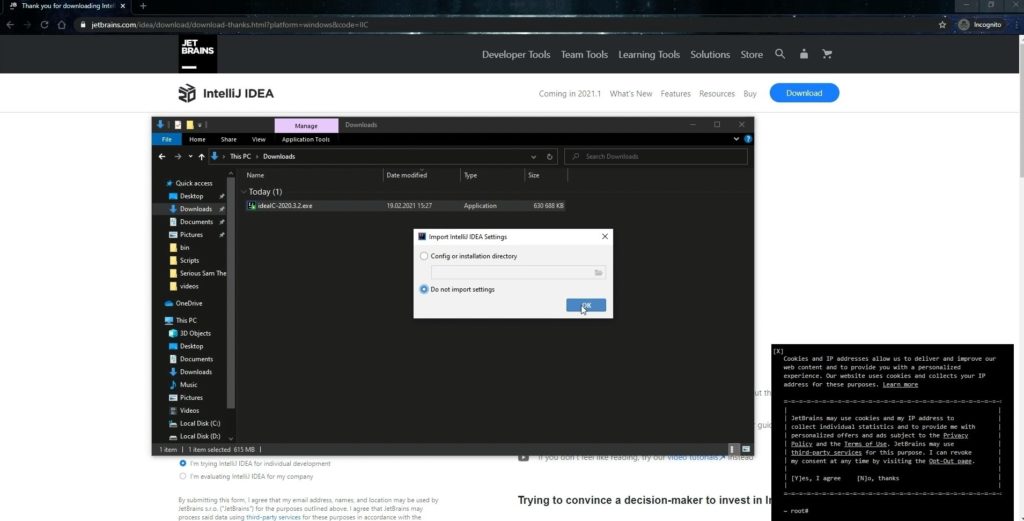Open the File menu in File Explorer
Viewport: 1024px width, 521px height.
point(167,139)
